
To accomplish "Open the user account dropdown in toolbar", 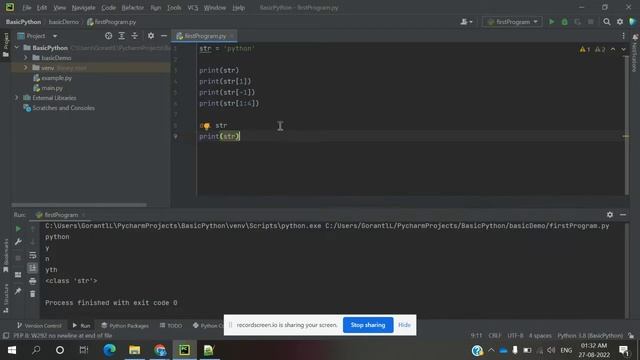I will point(466,22).
